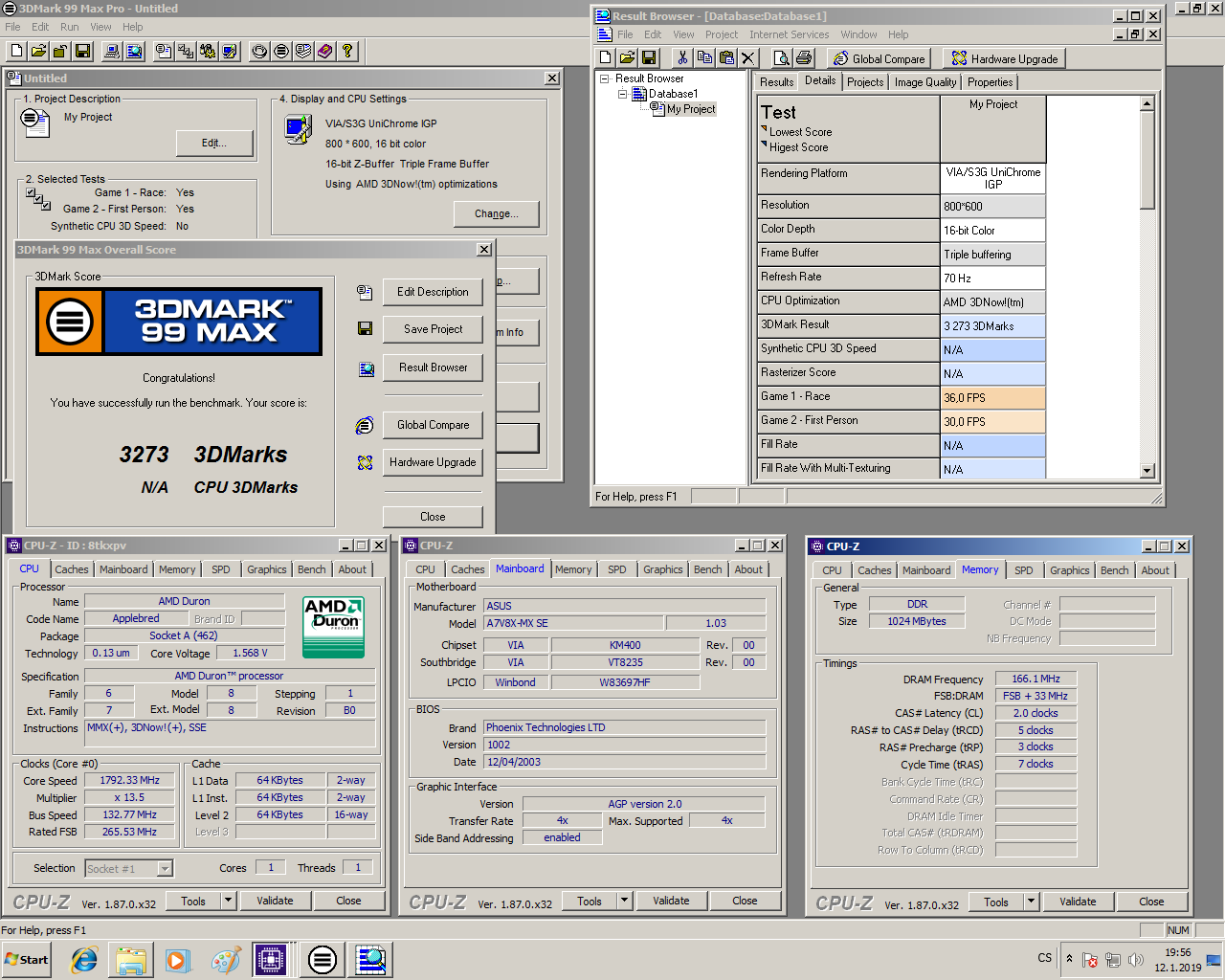The height and width of the screenshot is (980, 1225).
Task: Click the 30,0 FPS Game 2 cell
Action: click(x=992, y=422)
